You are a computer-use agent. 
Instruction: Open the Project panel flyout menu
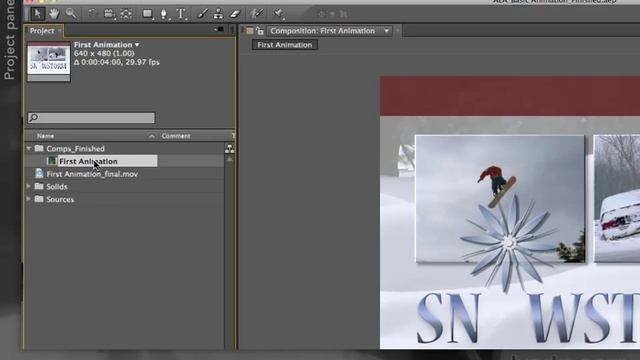click(x=219, y=29)
